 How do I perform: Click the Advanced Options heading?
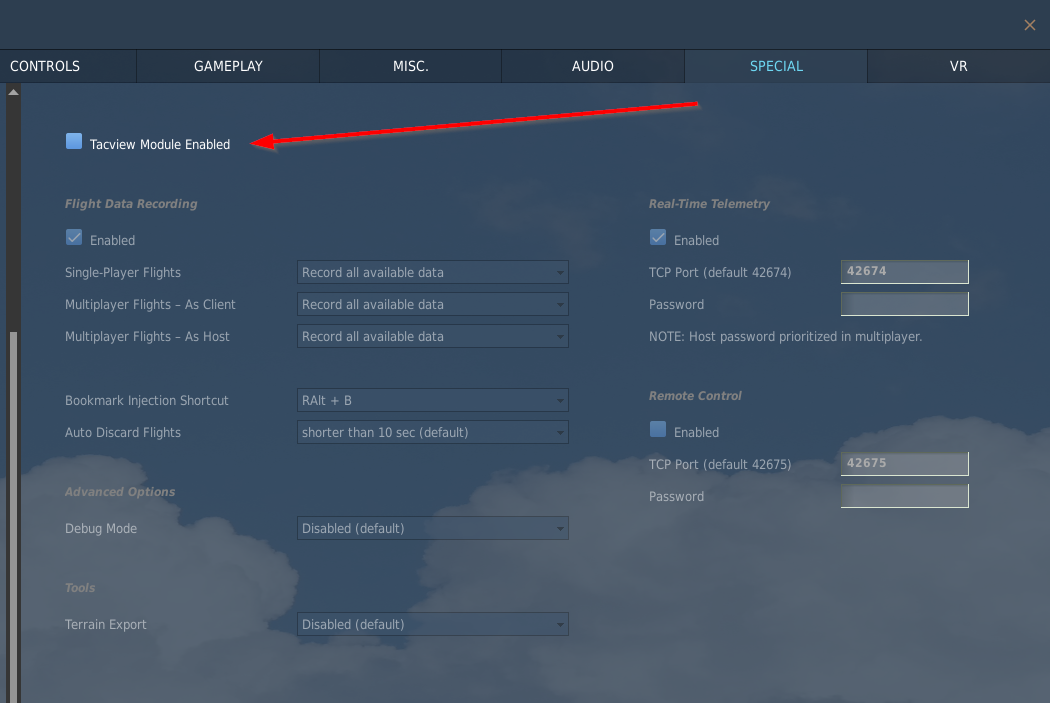pyautogui.click(x=120, y=492)
